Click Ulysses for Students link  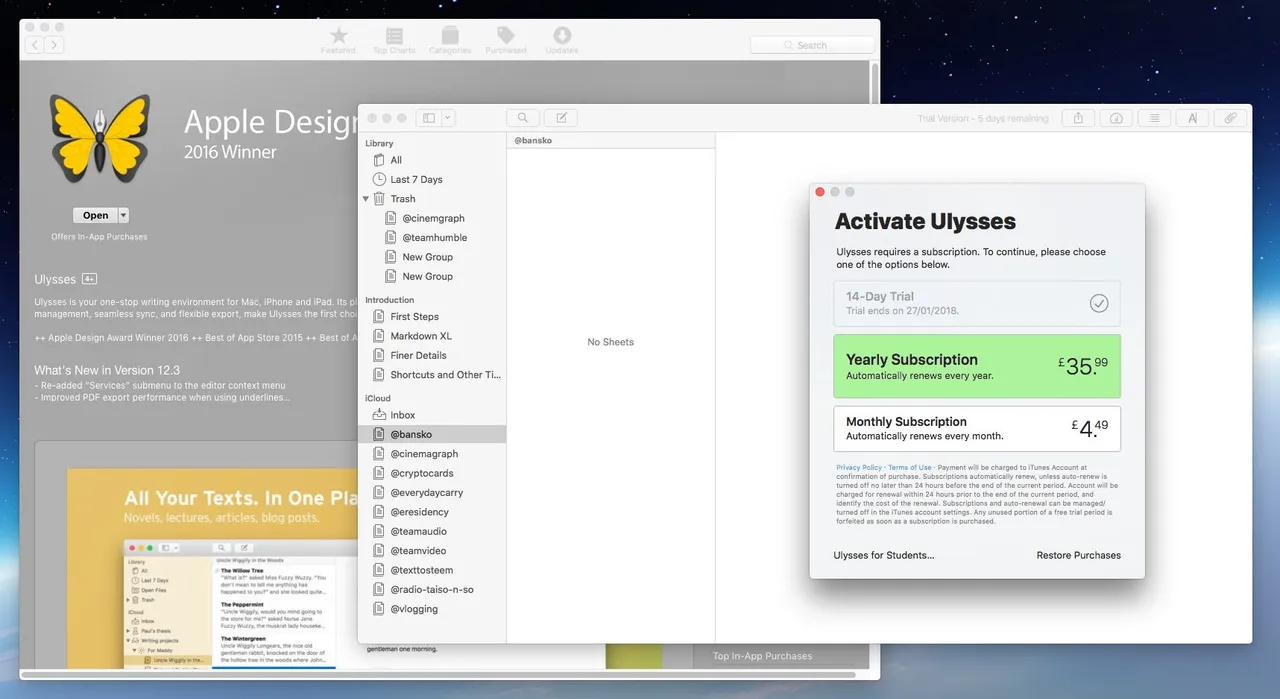coord(884,555)
